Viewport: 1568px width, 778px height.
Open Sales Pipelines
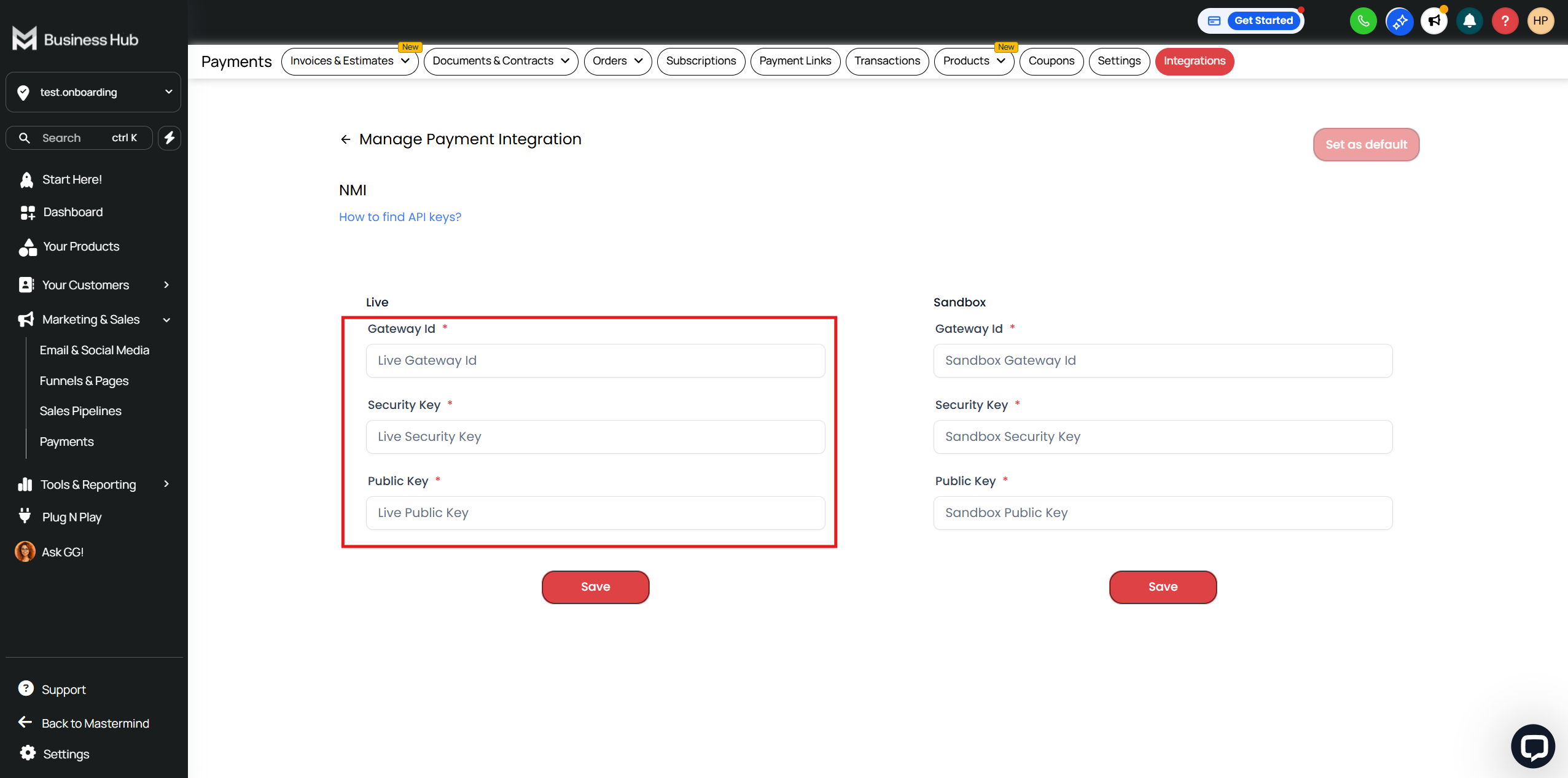[80, 411]
